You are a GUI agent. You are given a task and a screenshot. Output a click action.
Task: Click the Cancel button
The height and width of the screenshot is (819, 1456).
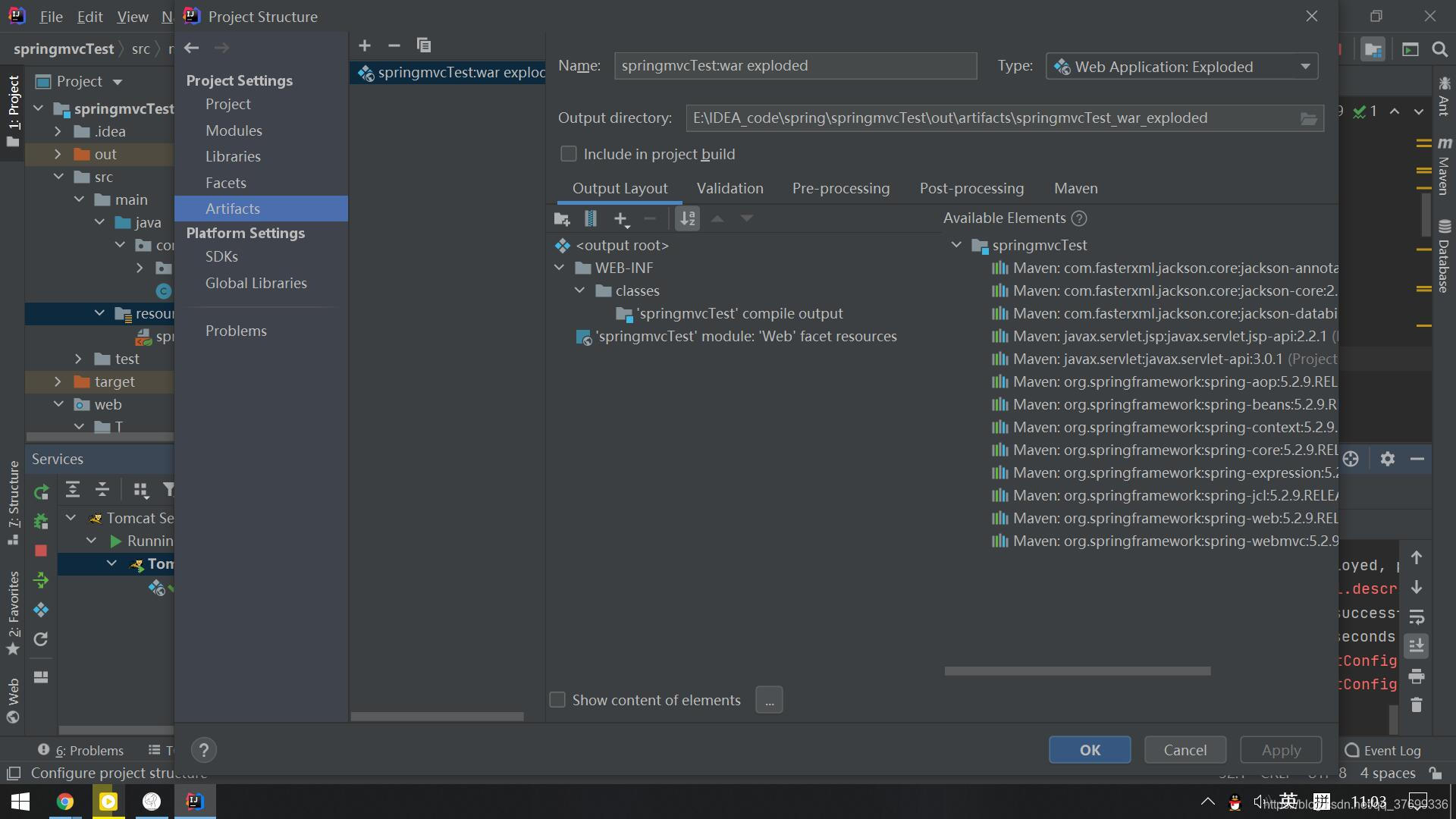point(1185,749)
